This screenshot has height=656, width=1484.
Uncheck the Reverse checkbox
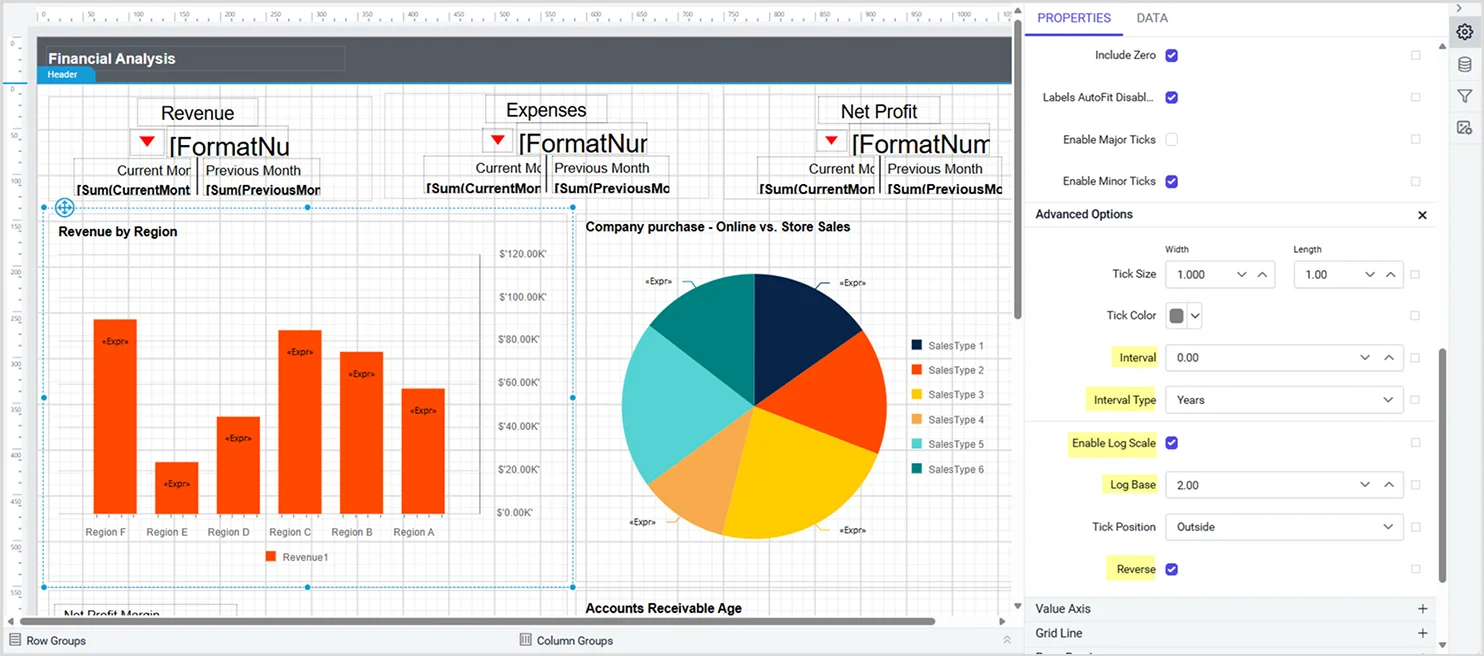(x=1172, y=568)
